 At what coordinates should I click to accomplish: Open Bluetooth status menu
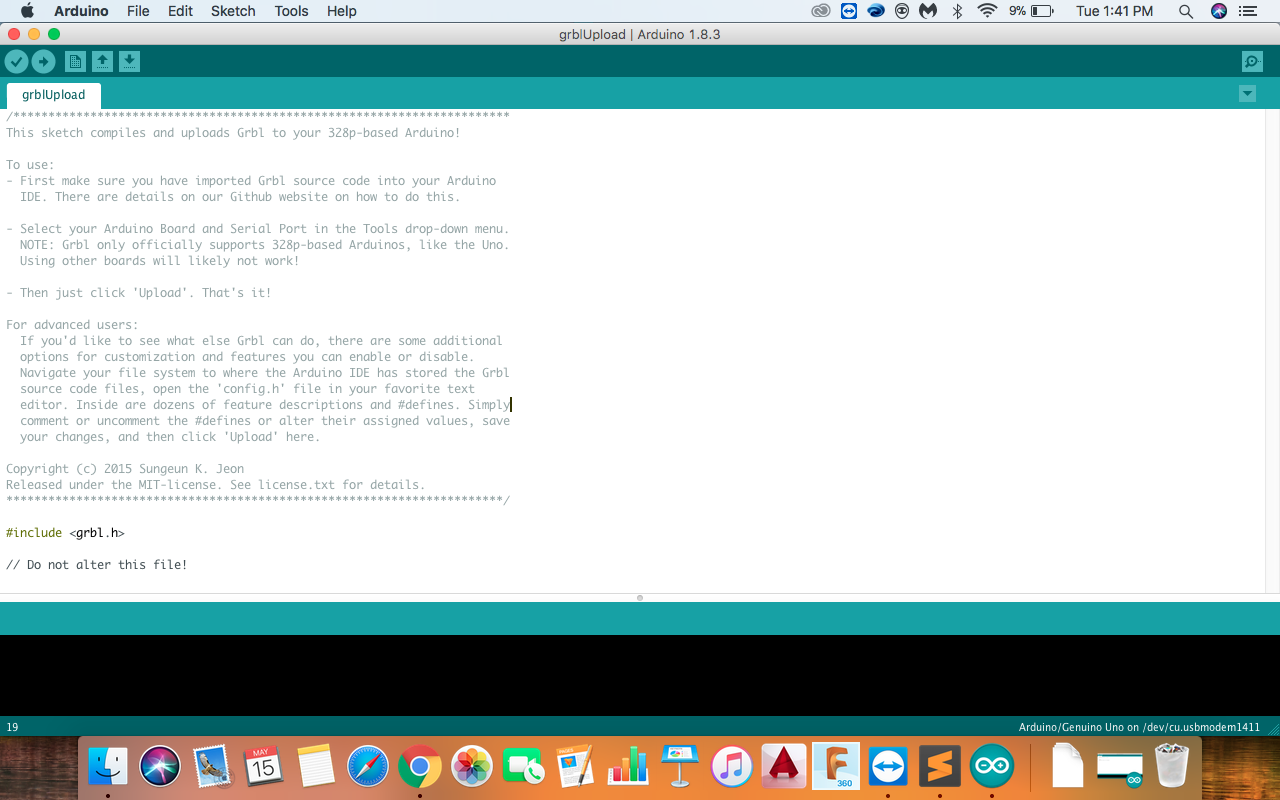957,11
